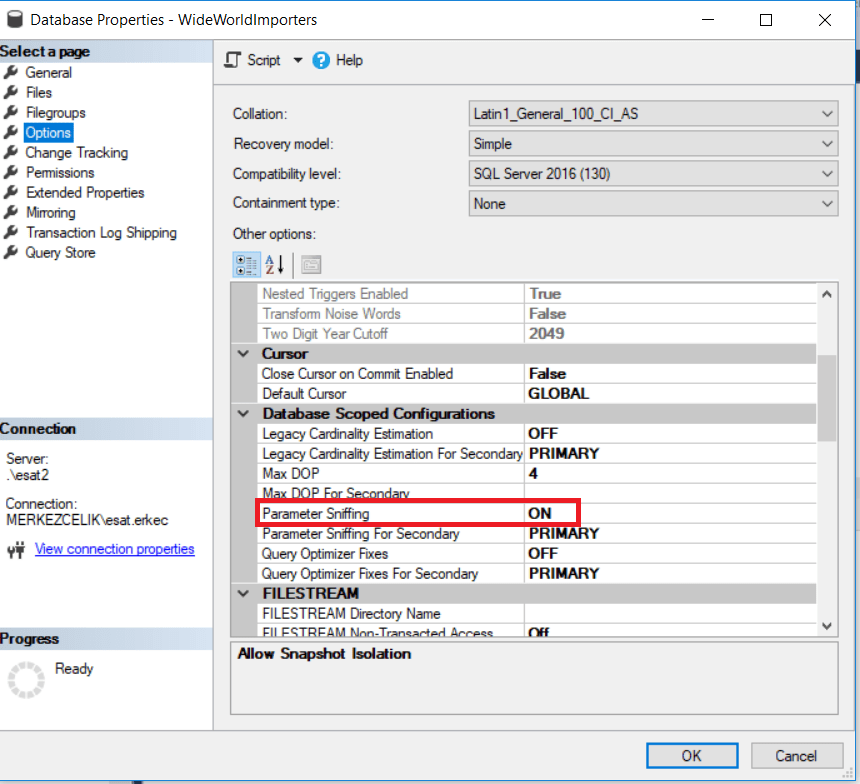Open the Transaction Log Shipping page
Screen dimensions: 860x784
pos(101,233)
